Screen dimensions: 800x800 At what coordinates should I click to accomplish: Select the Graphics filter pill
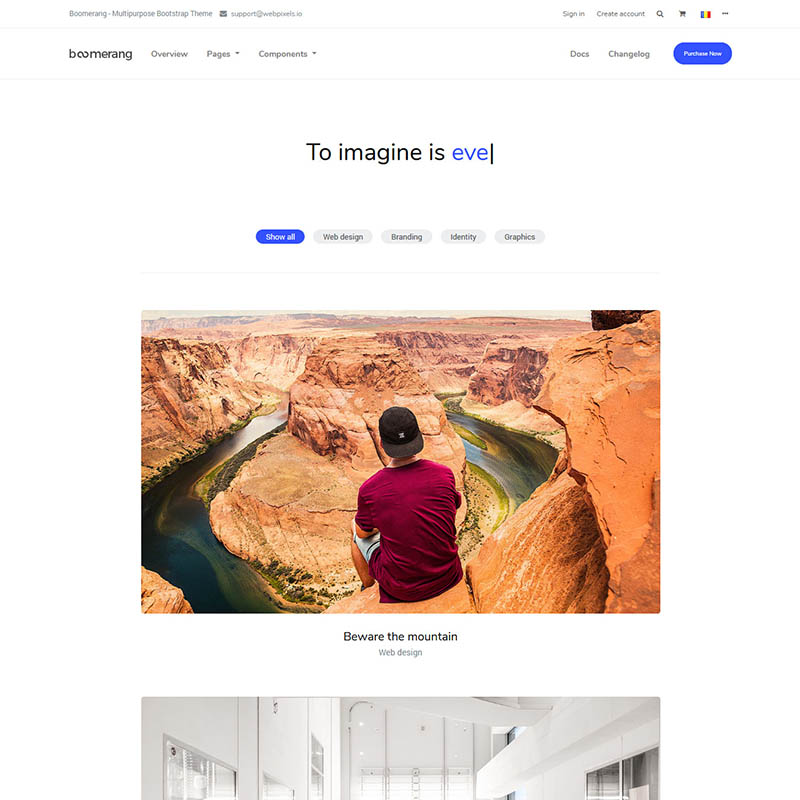point(519,237)
